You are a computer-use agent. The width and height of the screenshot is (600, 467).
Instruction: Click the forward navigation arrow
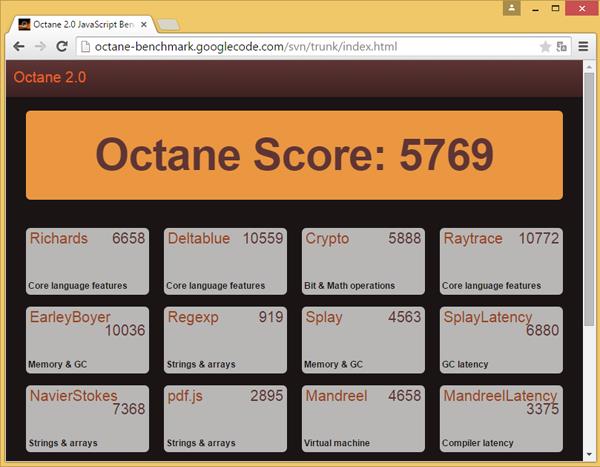click(x=40, y=47)
